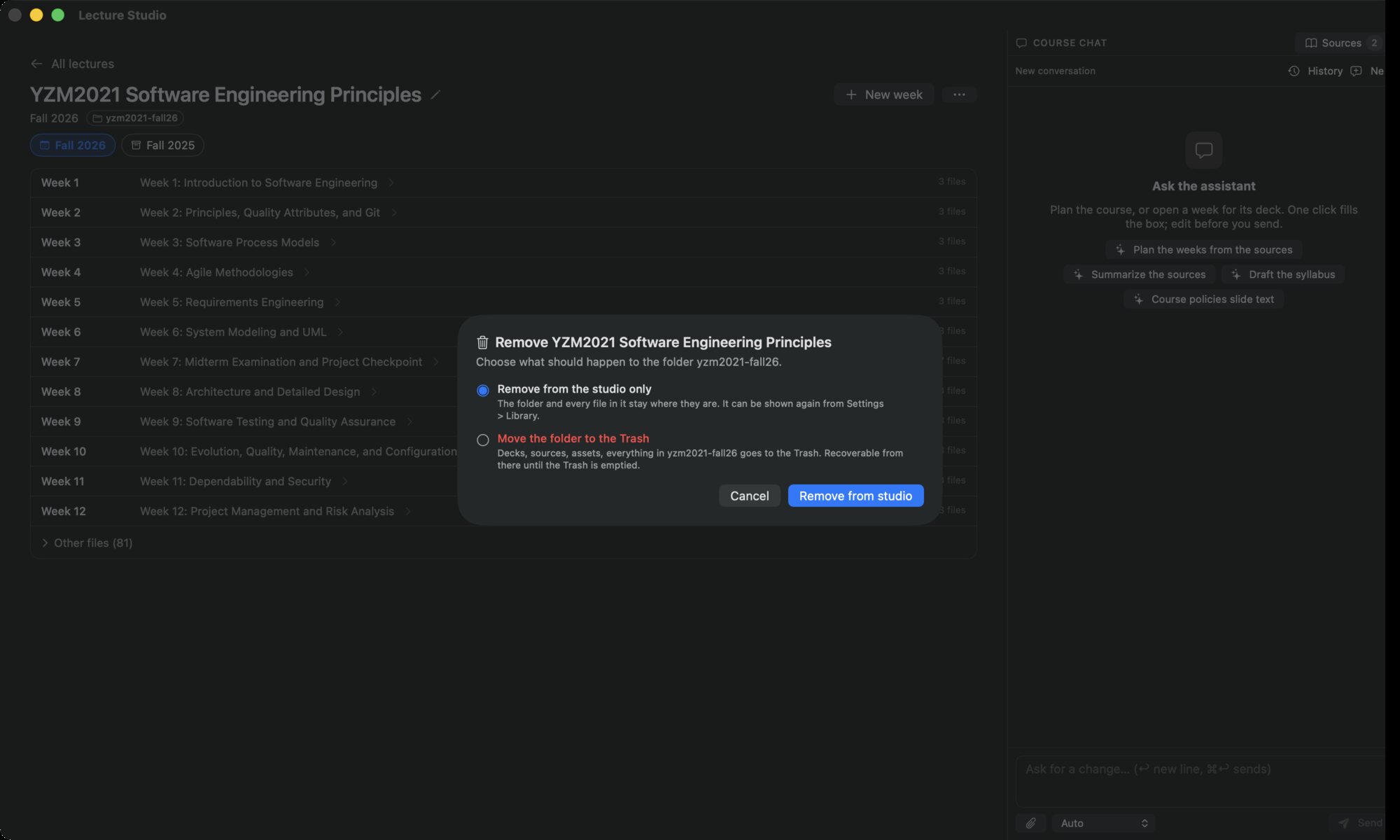Open the yzm2021-fall26 folder chip
Viewport: 1400px width, 840px height.
click(x=135, y=118)
